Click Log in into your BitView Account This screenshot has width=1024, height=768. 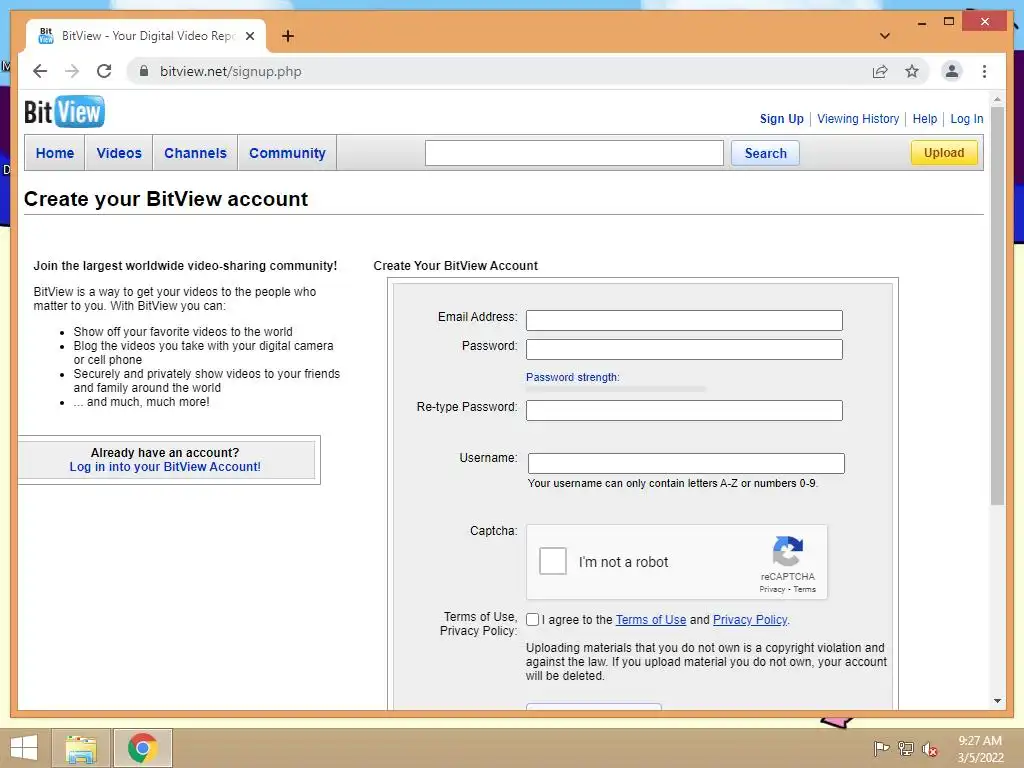pos(165,467)
